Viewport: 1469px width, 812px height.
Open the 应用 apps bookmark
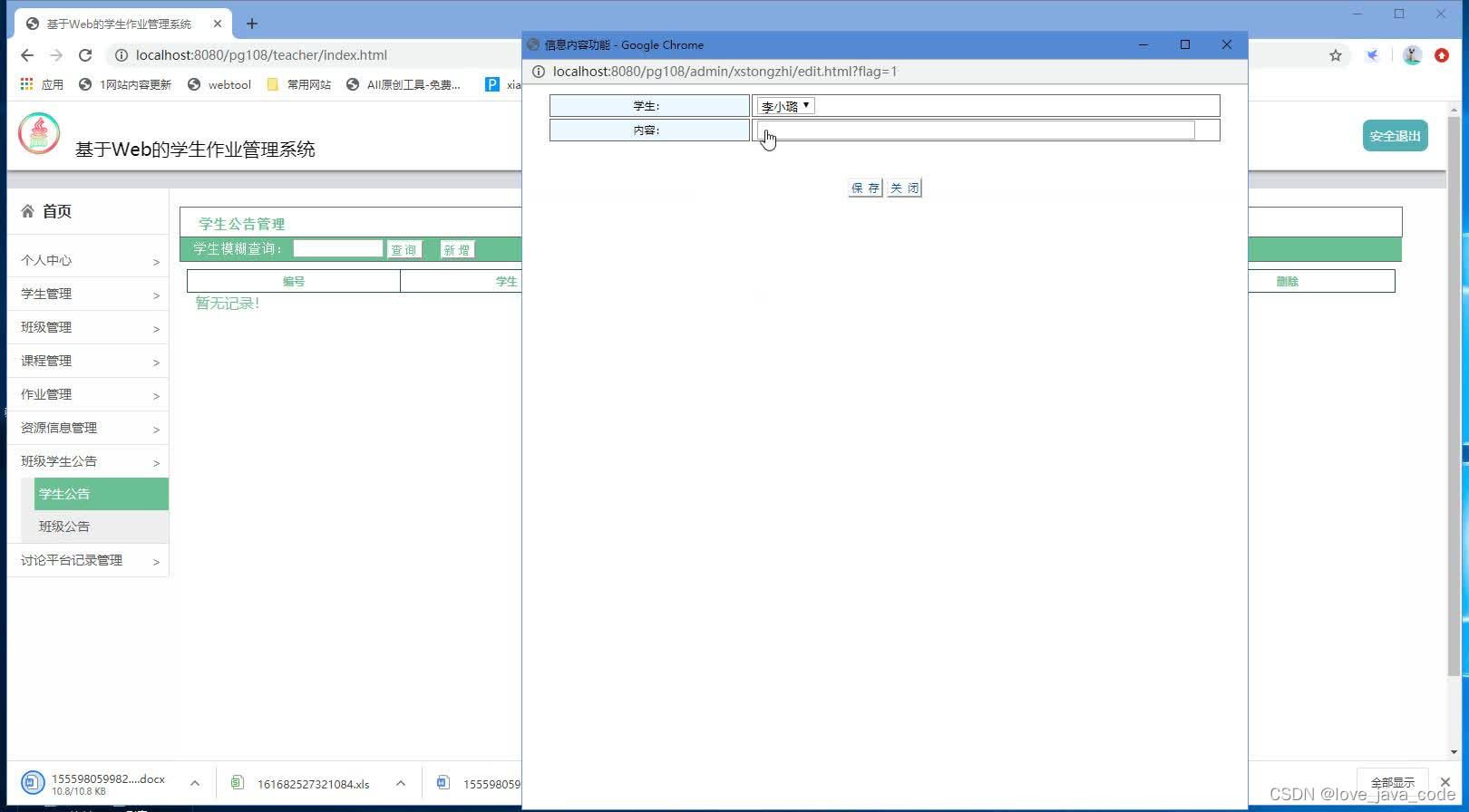42,84
